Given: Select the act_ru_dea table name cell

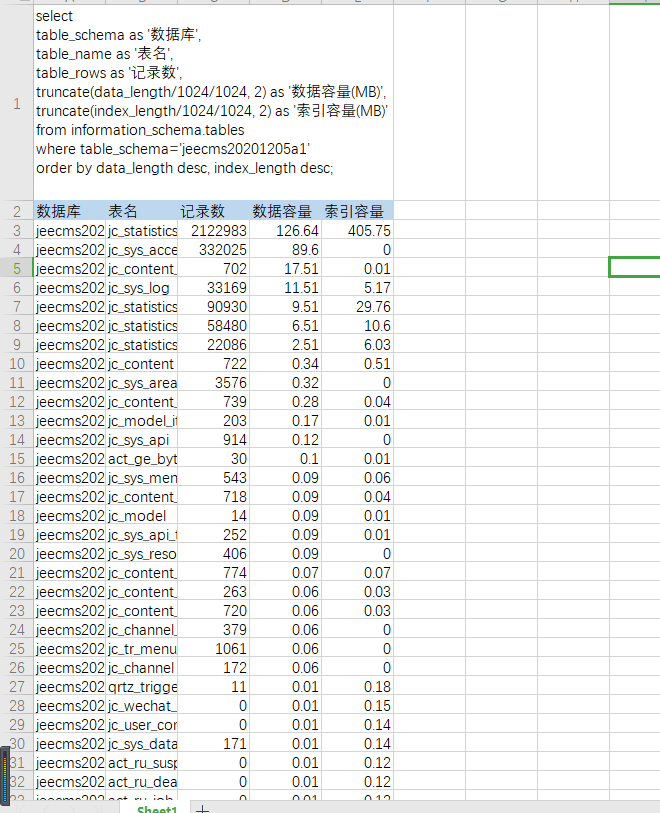Looking at the screenshot, I should click(x=142, y=781).
